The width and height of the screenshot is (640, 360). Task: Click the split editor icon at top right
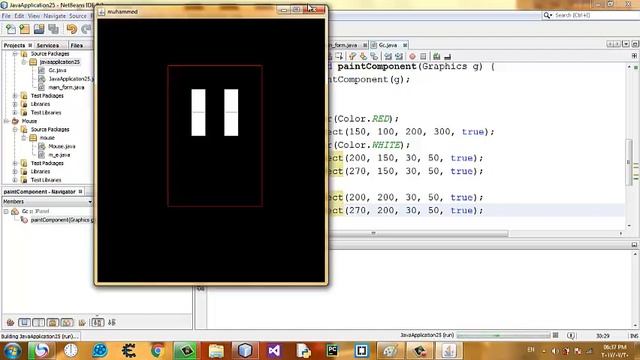[x=634, y=56]
